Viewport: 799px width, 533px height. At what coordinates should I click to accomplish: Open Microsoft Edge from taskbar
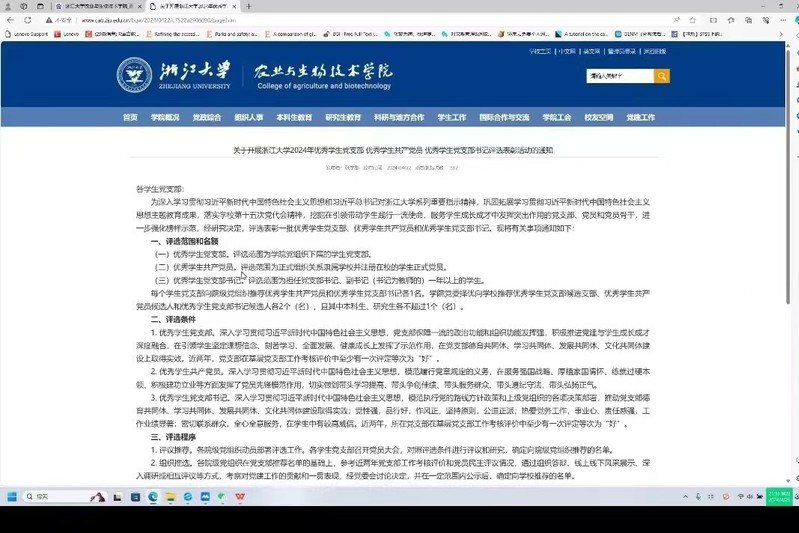coord(153,496)
